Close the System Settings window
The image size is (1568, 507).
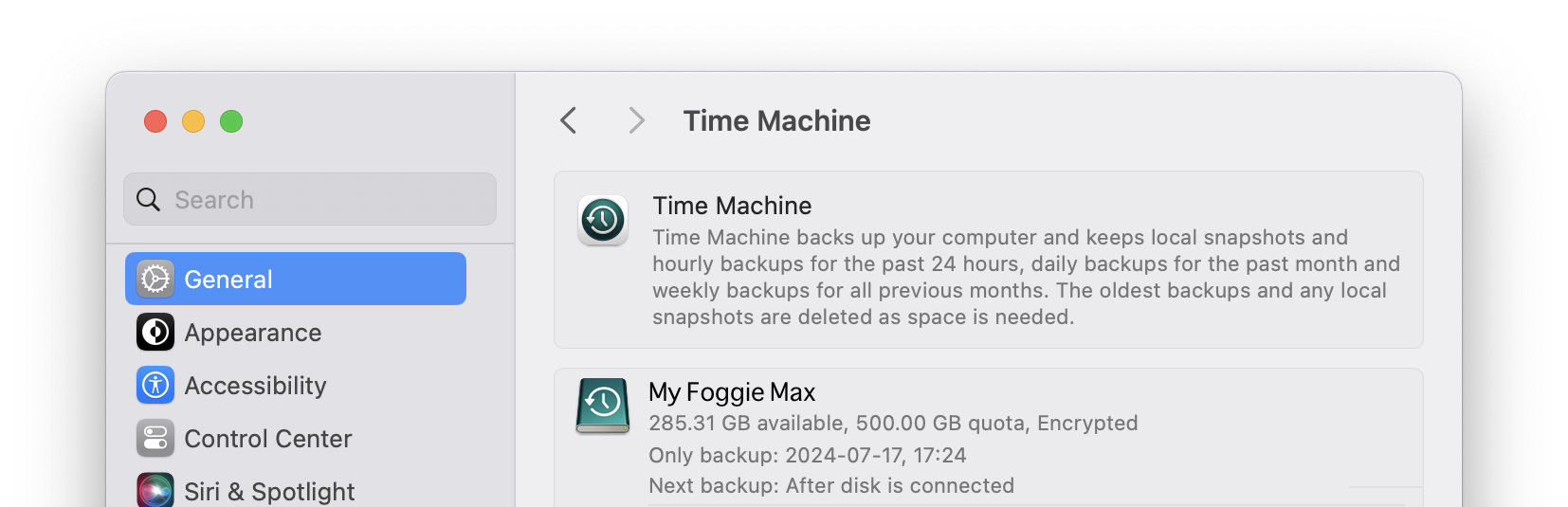coord(155,121)
